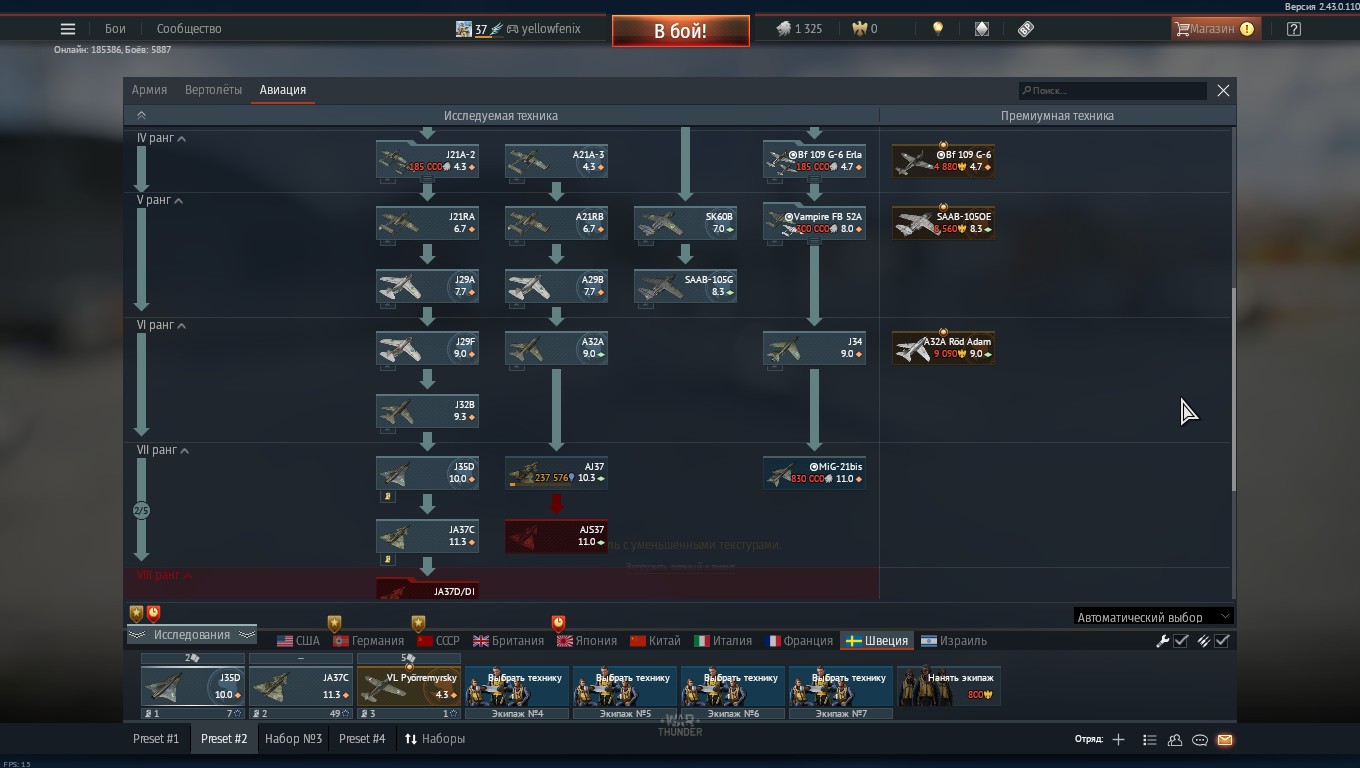The image size is (1360, 768).
Task: Select the AJ37 aircraft being researched
Action: tap(556, 472)
